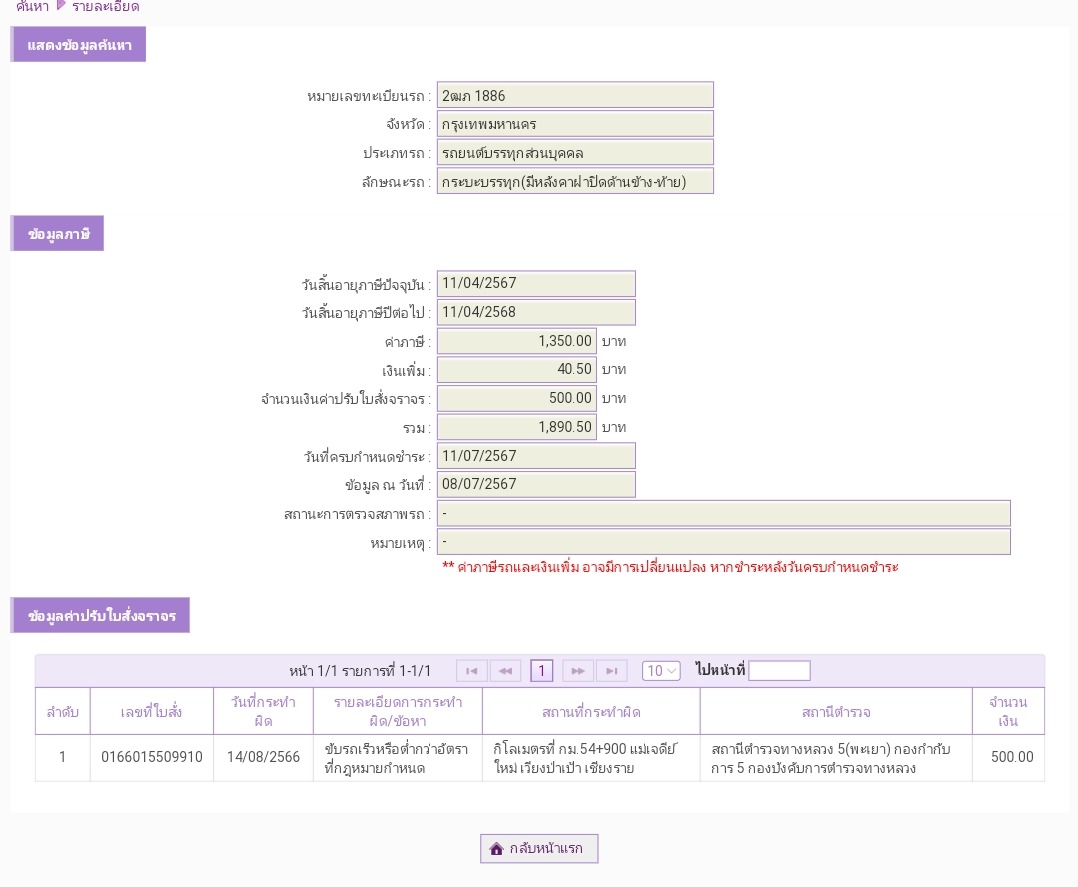Viewport: 1078px width, 887px height.
Task: Click the ลักษณะรถ field กระบะบรรทุก
Action: click(x=575, y=182)
